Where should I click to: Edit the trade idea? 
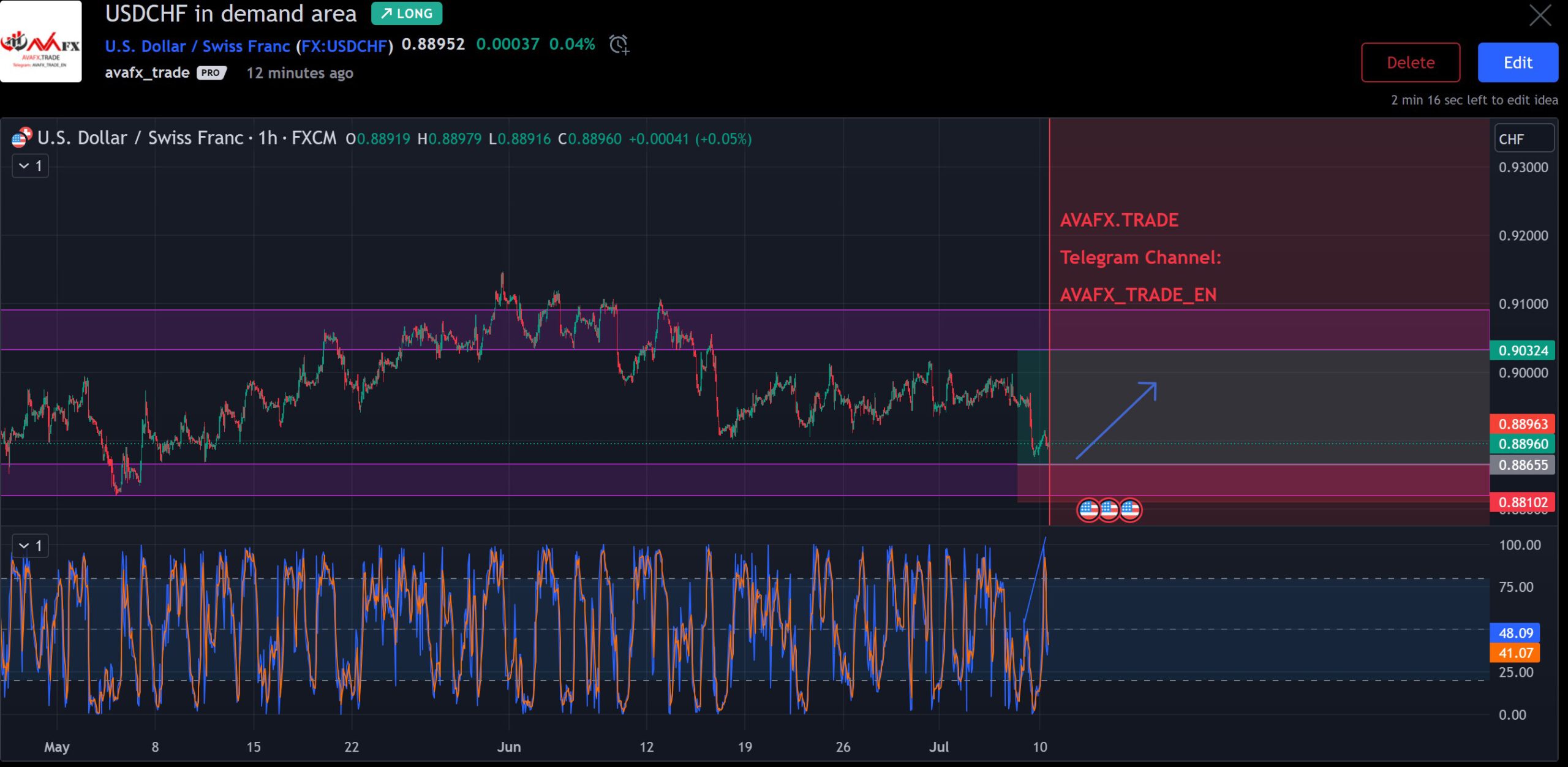[x=1518, y=62]
